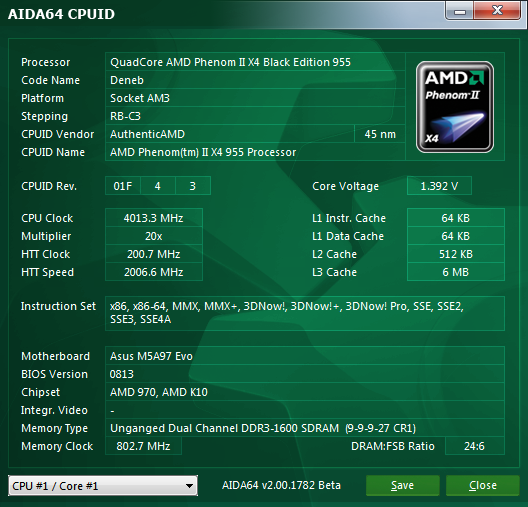Click the L1 Instr. Cache value '64 KB'

pyautogui.click(x=456, y=218)
